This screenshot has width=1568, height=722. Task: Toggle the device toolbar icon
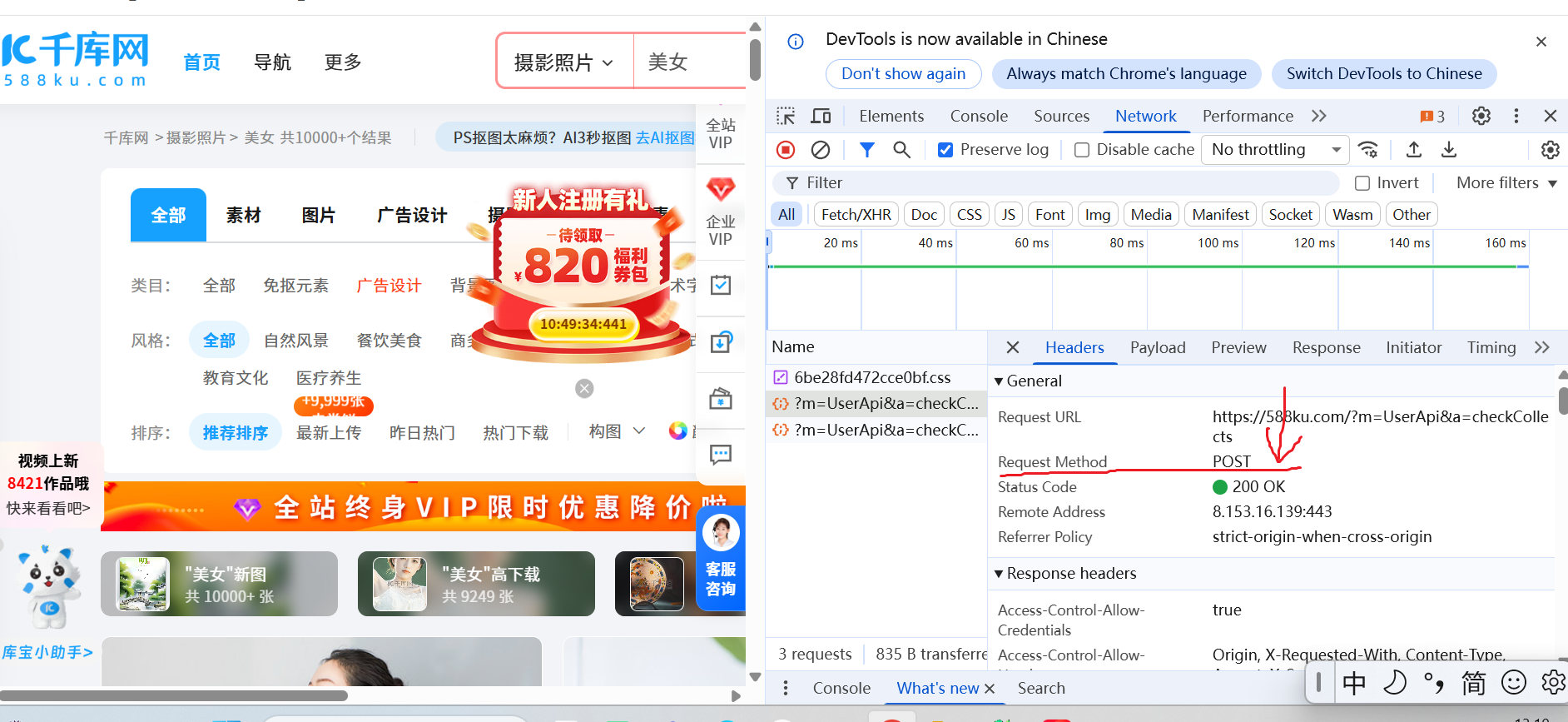click(x=821, y=116)
